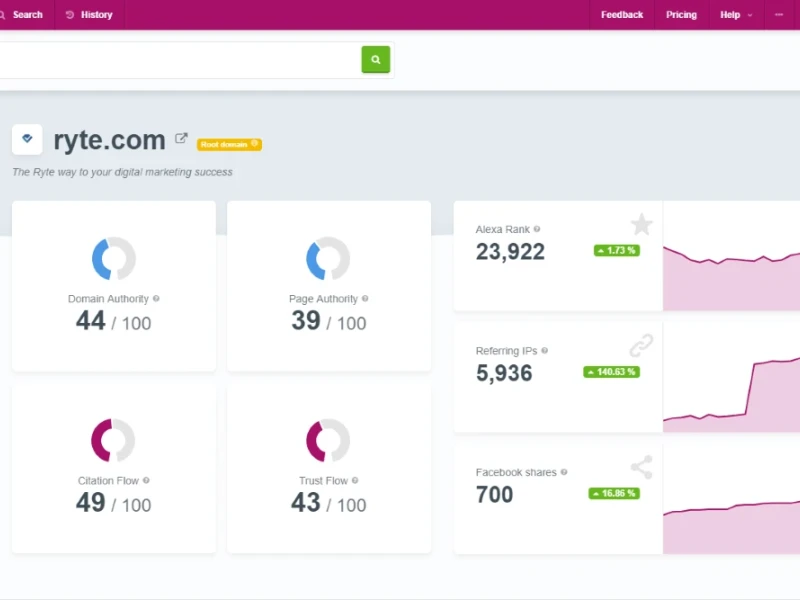The height and width of the screenshot is (600, 800).
Task: Click the Domain Authority donut chart
Action: (x=114, y=259)
